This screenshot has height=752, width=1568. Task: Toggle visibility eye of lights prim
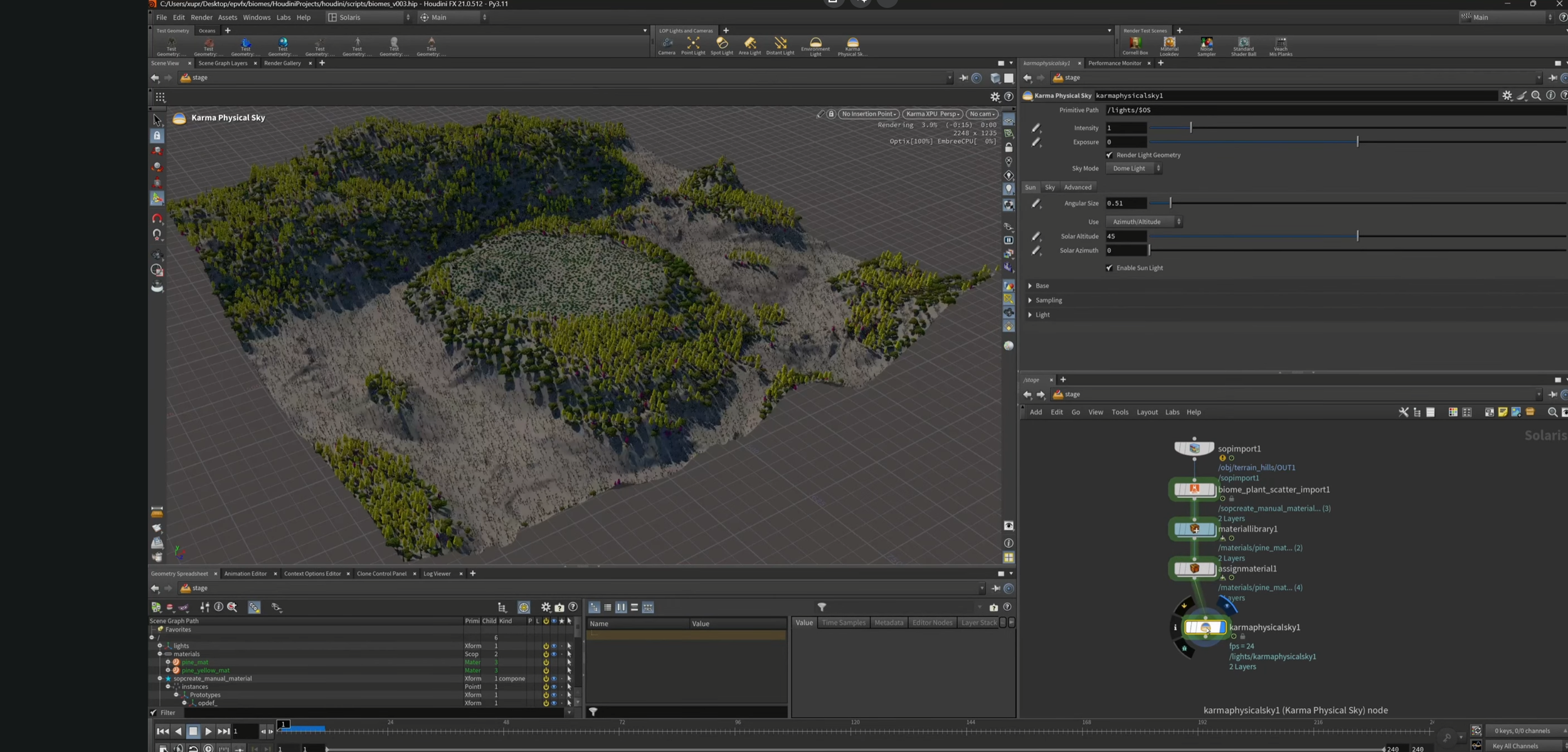tap(554, 646)
